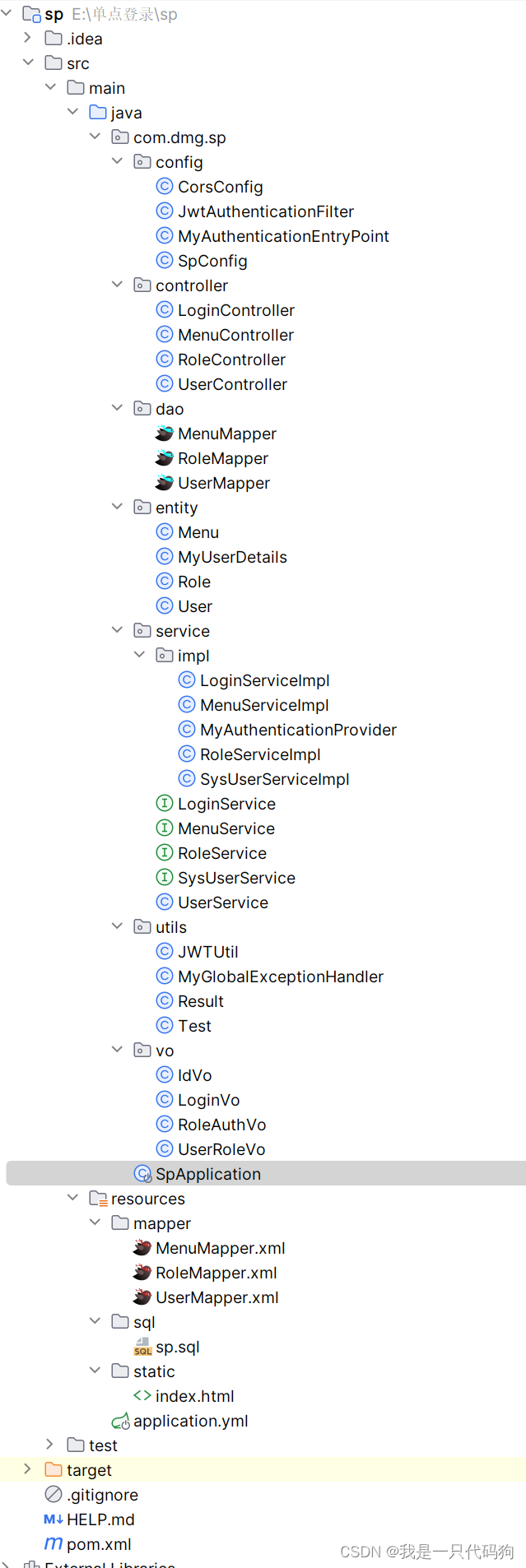Click the .gitignore ignored file icon

pos(53,1495)
